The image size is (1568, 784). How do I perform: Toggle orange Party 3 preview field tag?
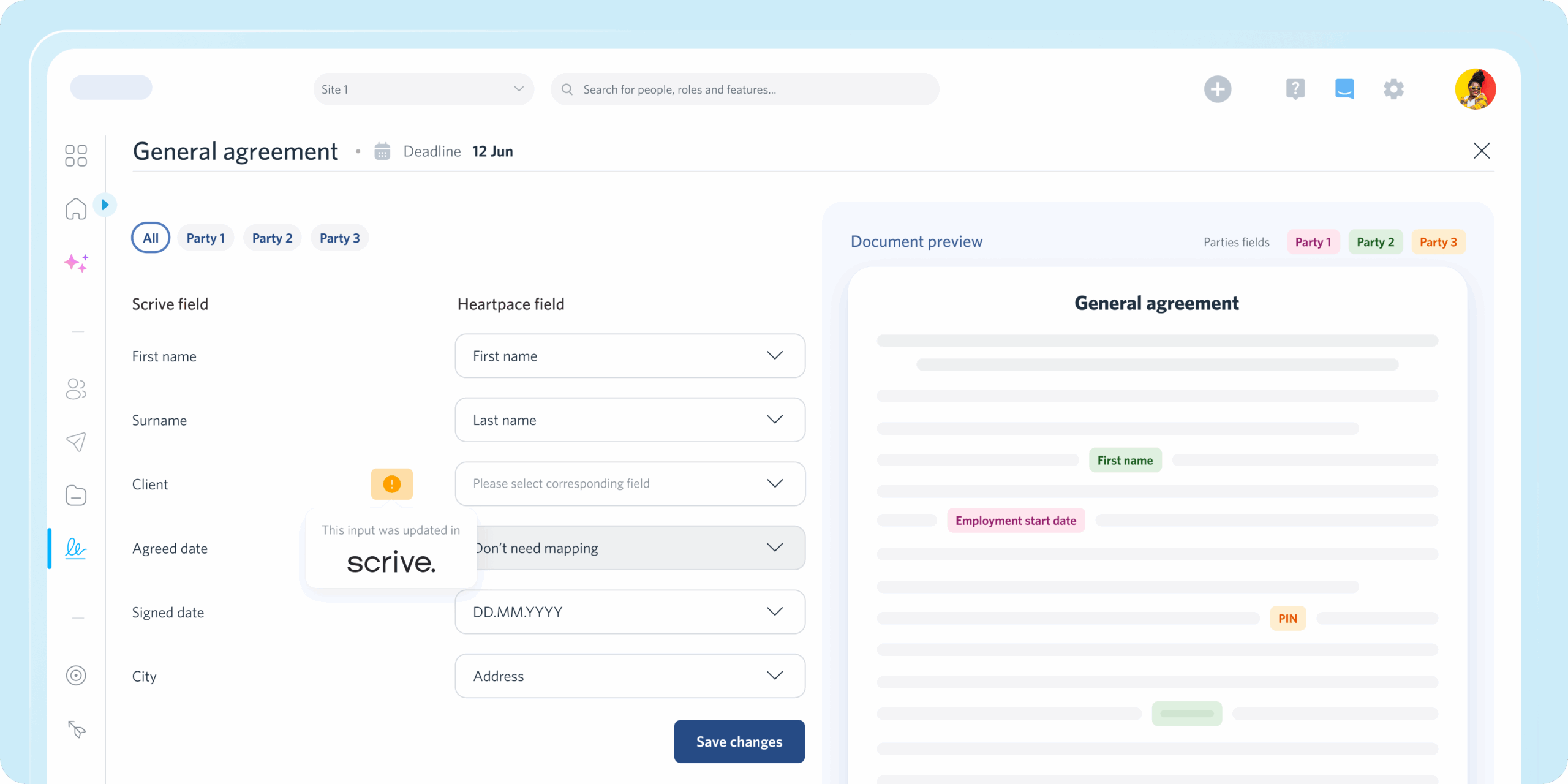click(1438, 242)
